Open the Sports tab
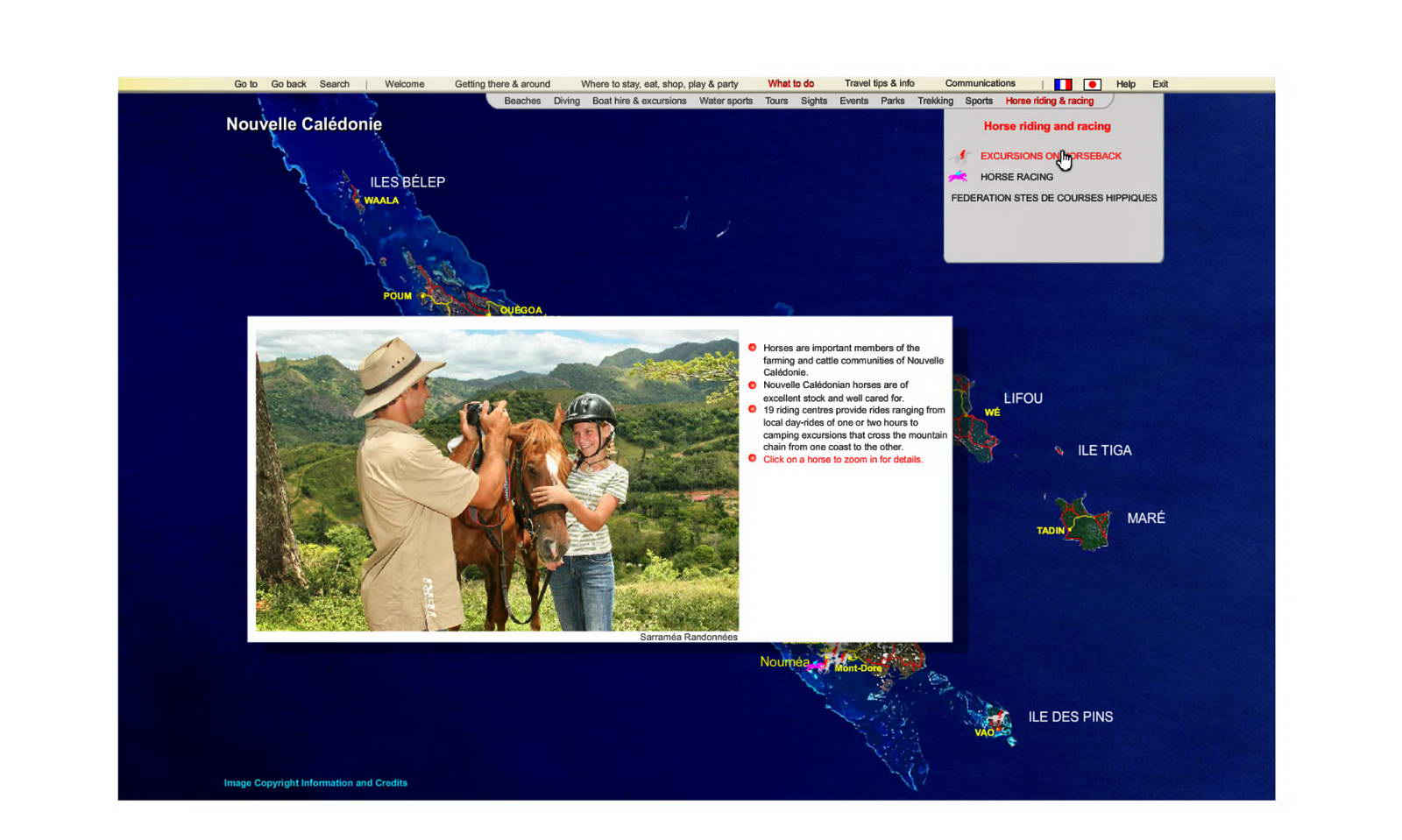1402x840 pixels. pos(978,101)
